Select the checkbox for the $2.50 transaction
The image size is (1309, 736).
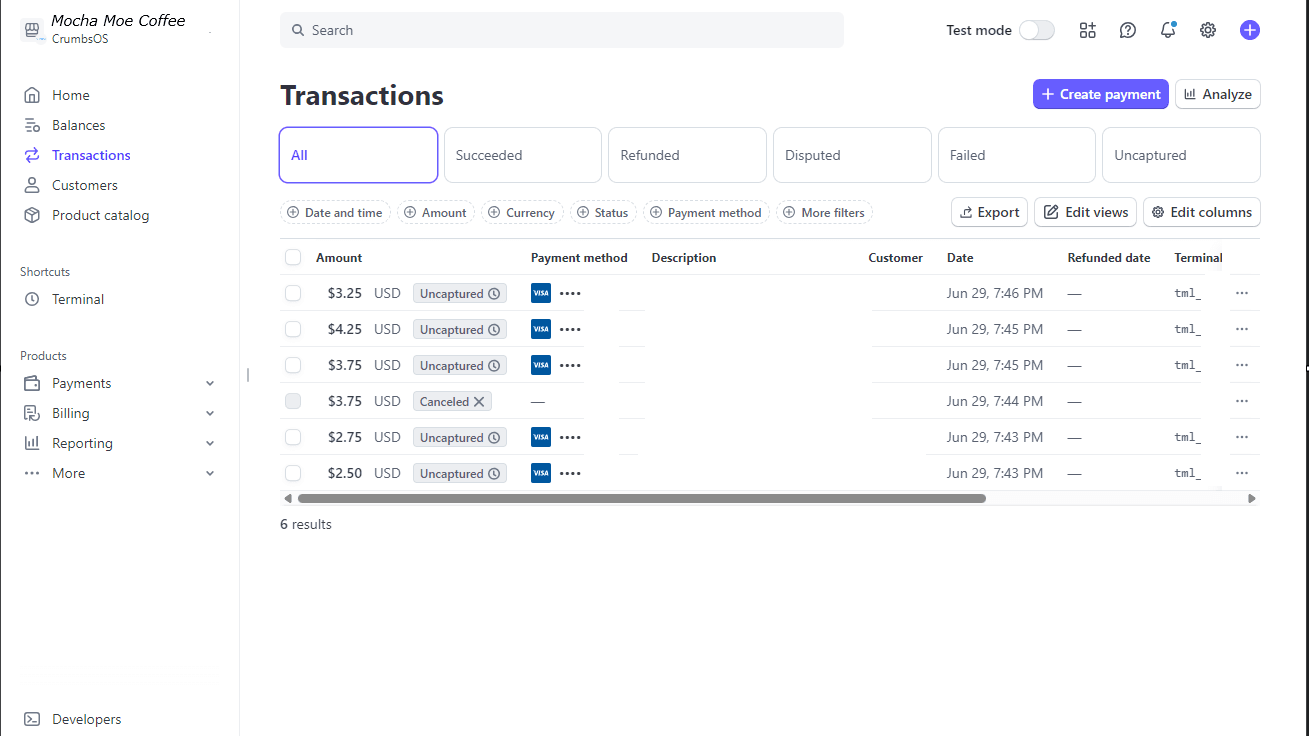click(293, 473)
